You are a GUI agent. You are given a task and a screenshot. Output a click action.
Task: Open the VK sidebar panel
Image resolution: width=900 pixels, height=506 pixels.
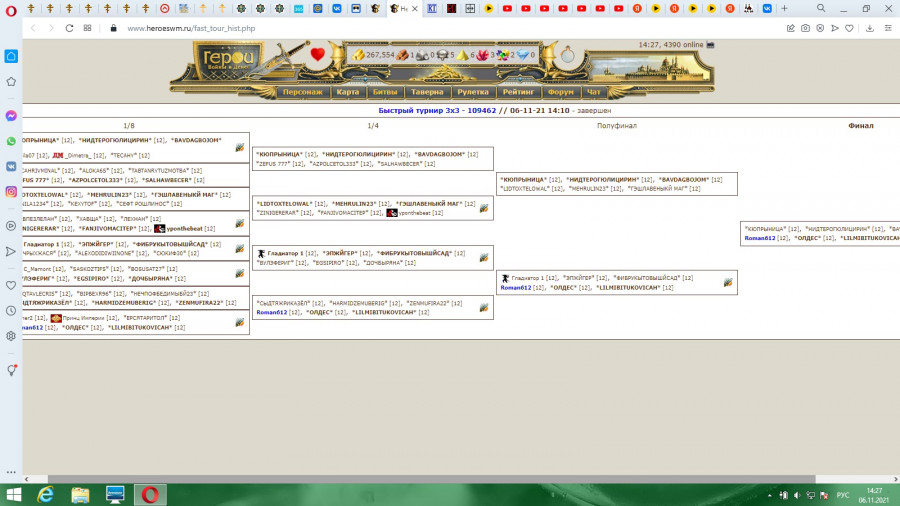tap(11, 166)
